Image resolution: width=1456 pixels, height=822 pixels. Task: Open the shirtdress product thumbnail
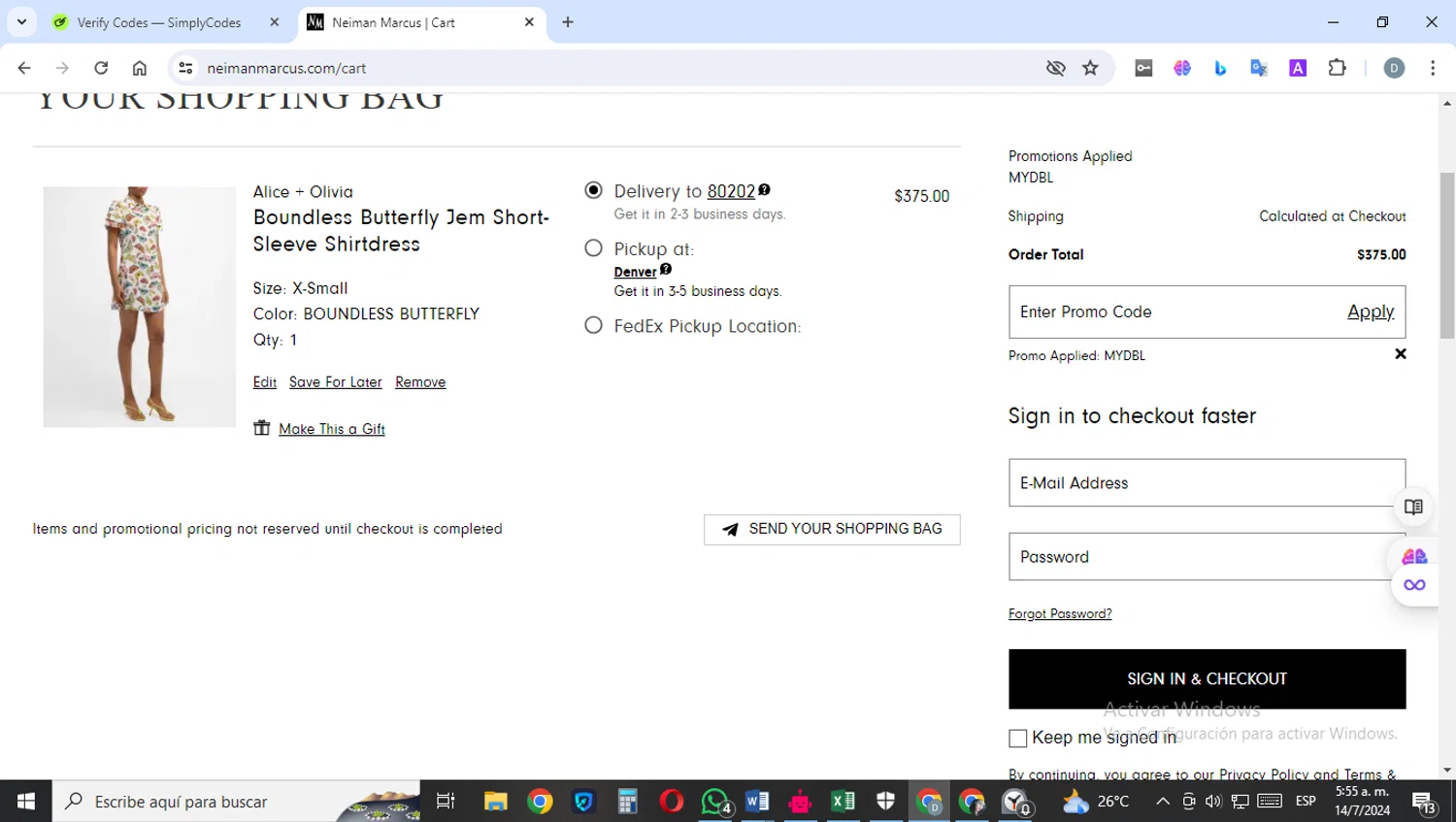[139, 307]
